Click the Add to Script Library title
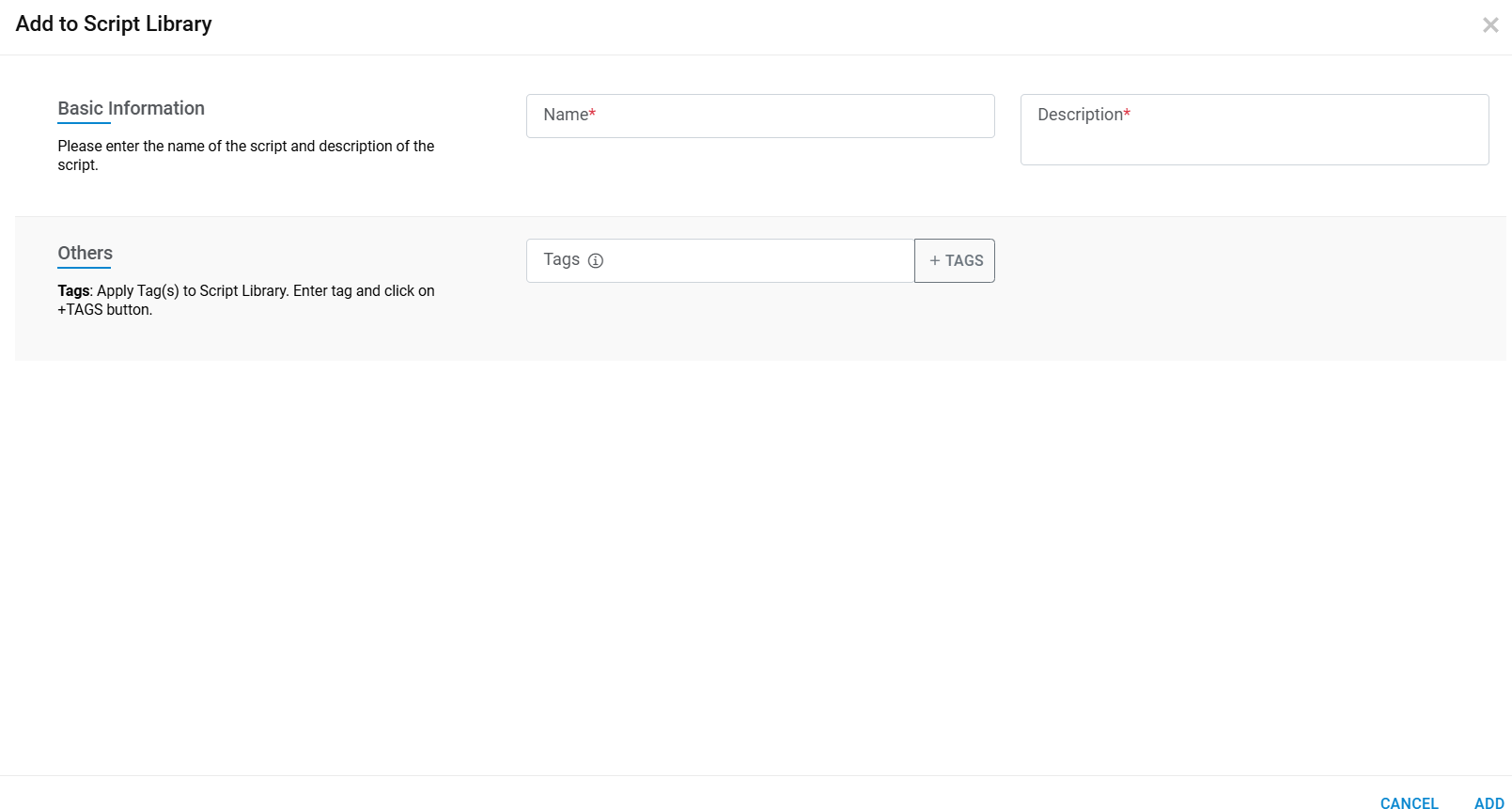Screen dimensions: 1512x809 pos(114,24)
